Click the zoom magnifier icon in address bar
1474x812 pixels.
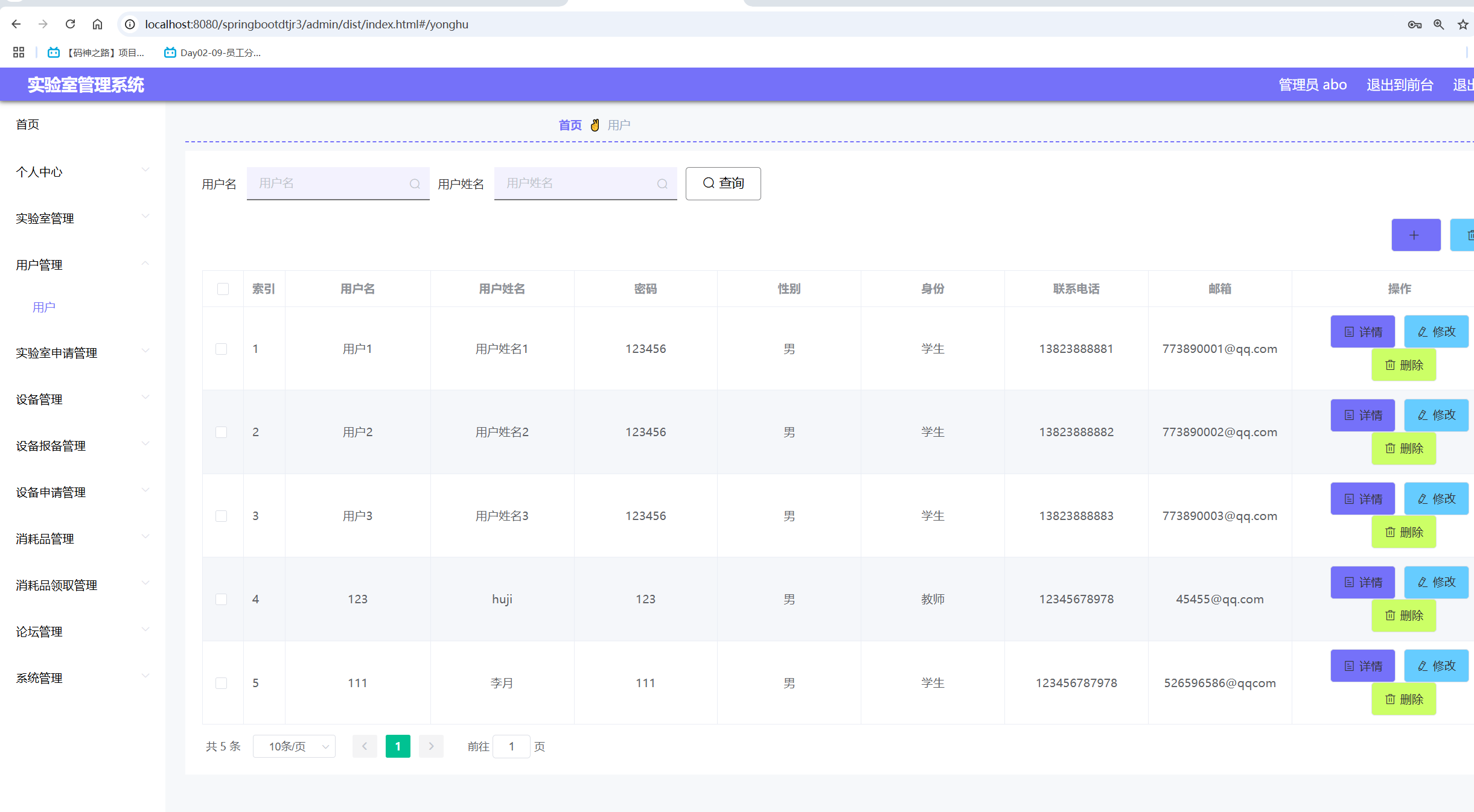point(1439,24)
